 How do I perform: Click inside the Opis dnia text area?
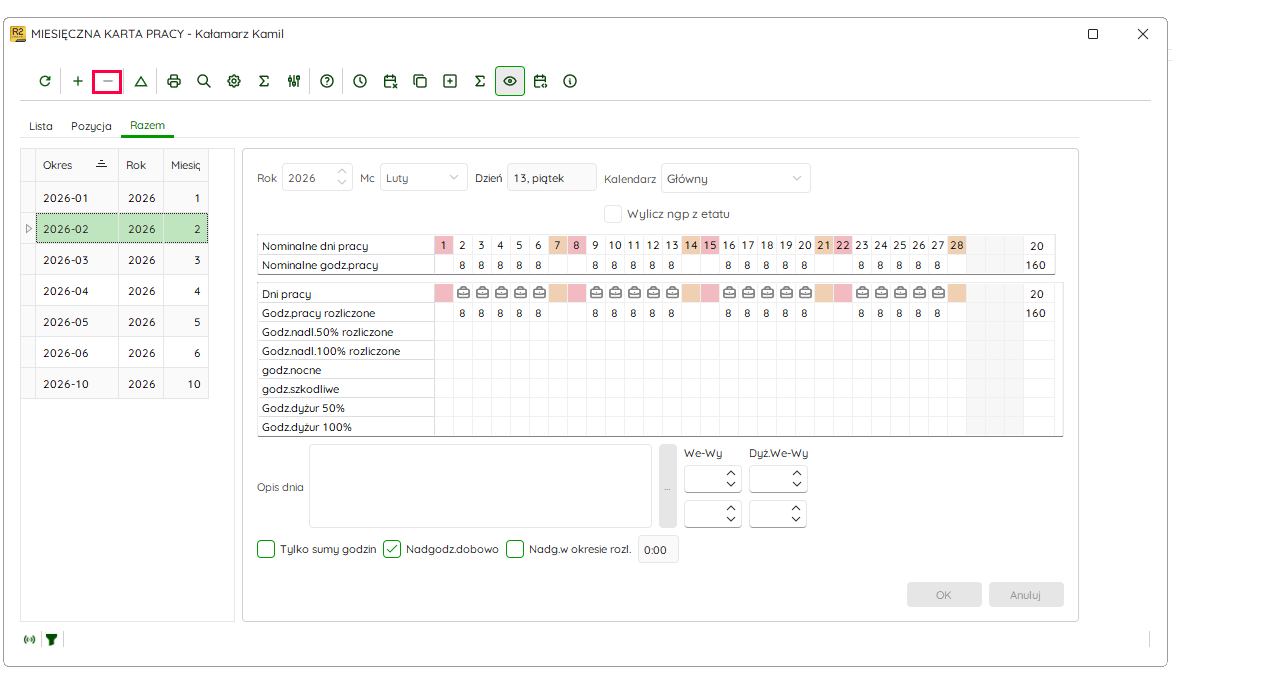click(x=480, y=486)
